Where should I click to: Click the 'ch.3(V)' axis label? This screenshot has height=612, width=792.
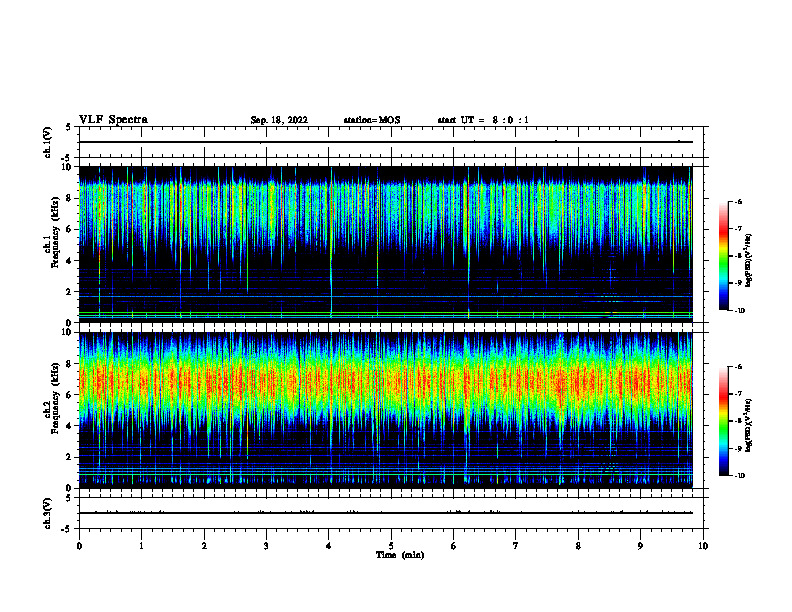click(47, 513)
